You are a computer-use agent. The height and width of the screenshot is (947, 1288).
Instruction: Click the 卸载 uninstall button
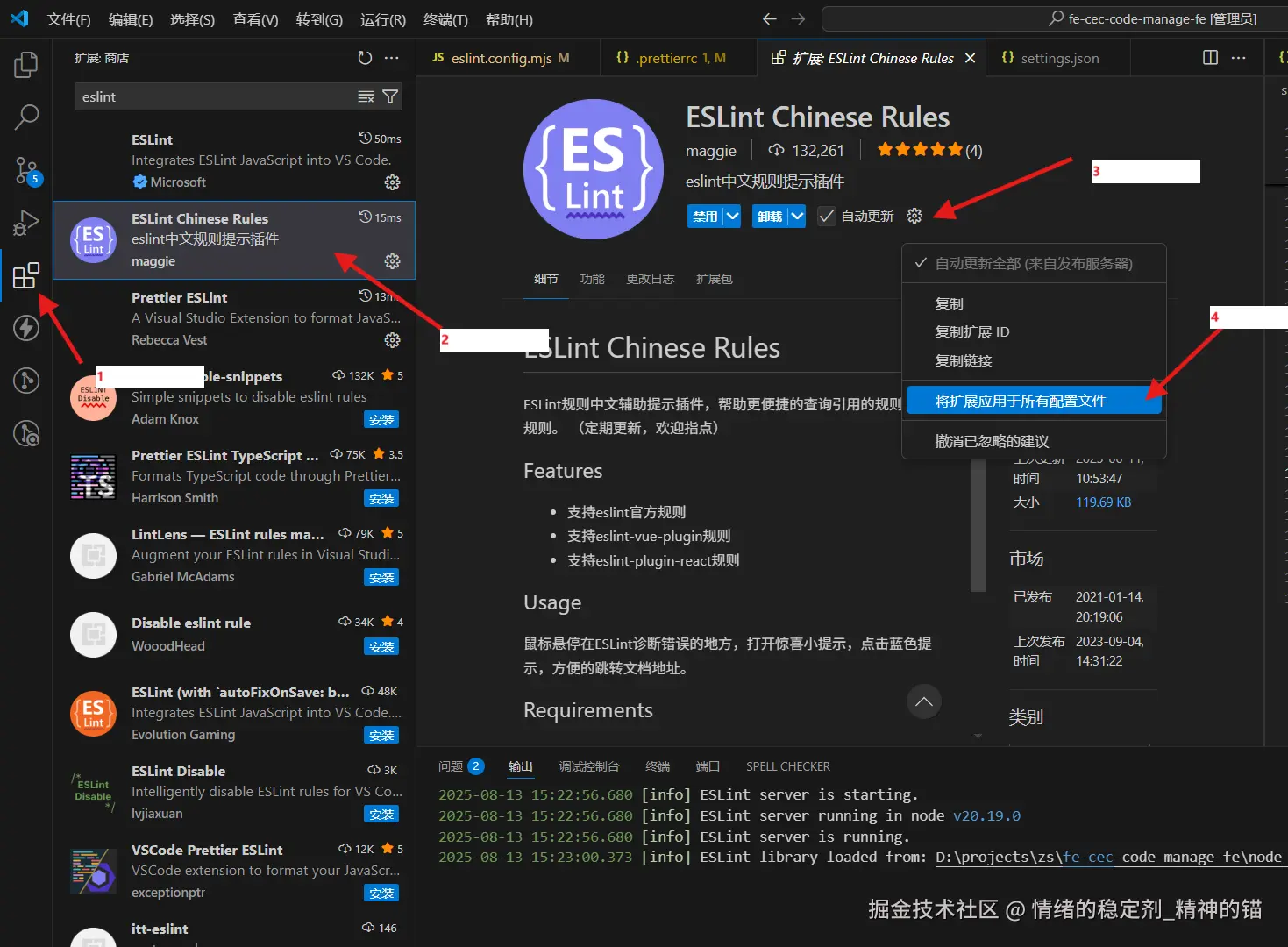770,216
